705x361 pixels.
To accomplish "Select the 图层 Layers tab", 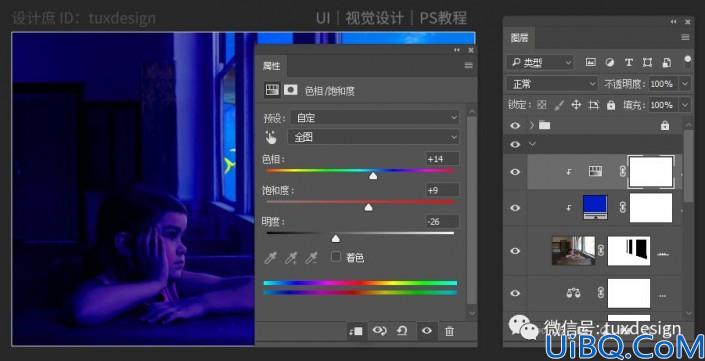I will click(519, 38).
